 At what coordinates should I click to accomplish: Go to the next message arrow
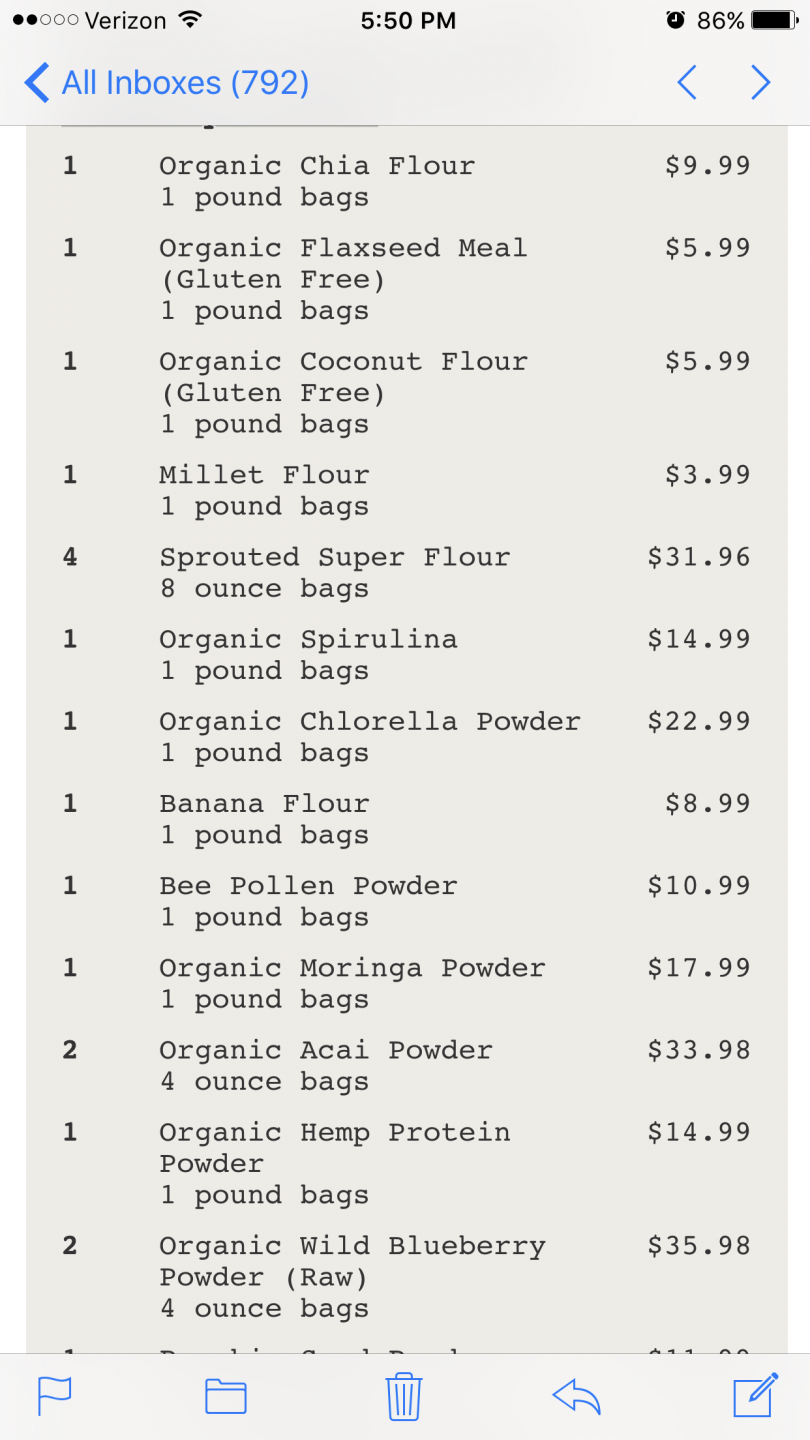coord(761,82)
